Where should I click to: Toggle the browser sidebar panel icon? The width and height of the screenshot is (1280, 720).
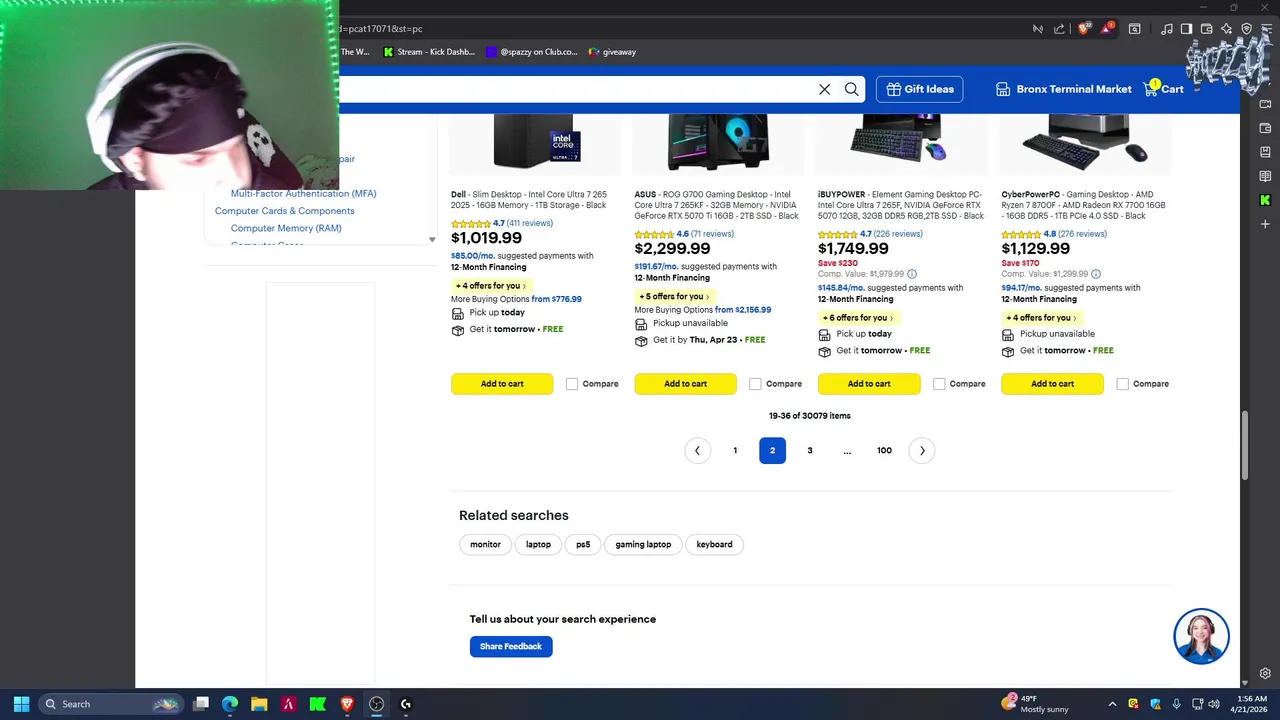[1186, 29]
